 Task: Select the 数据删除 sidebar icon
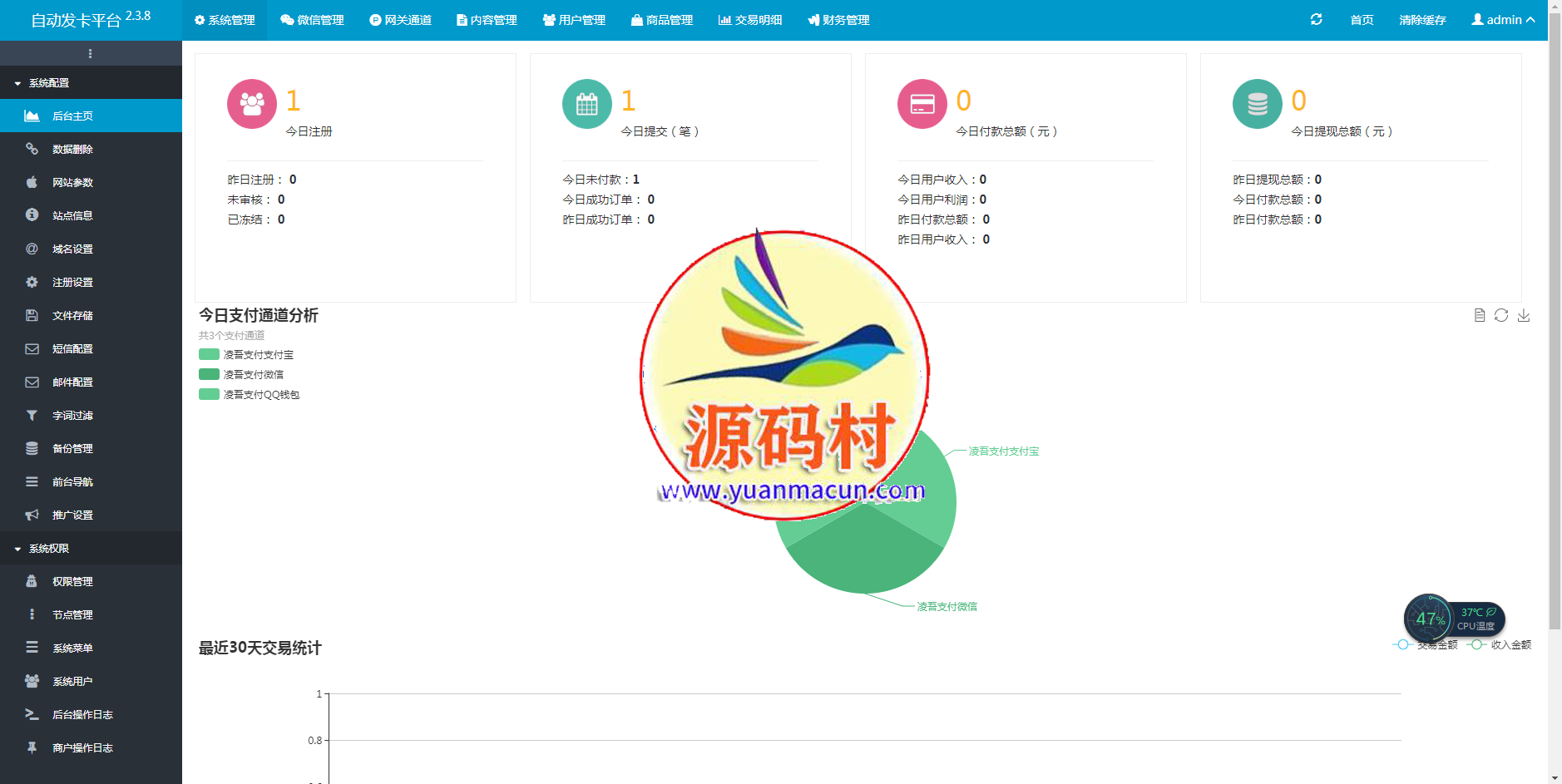[32, 149]
